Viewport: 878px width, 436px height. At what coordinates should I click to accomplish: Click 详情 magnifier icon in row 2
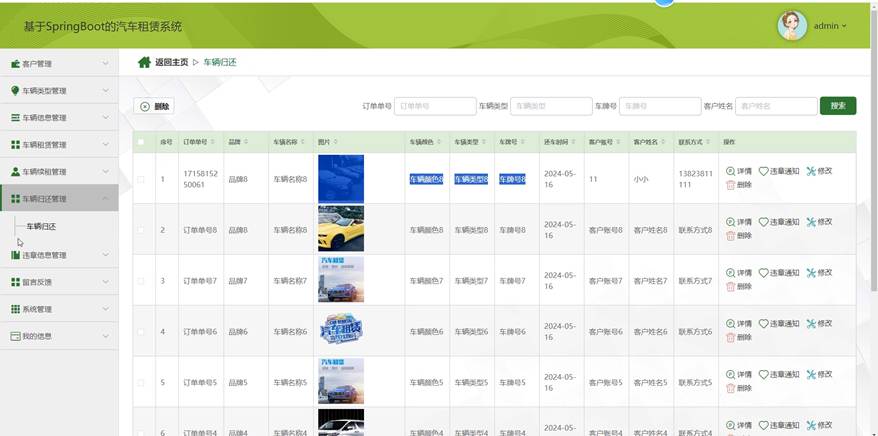click(x=730, y=222)
